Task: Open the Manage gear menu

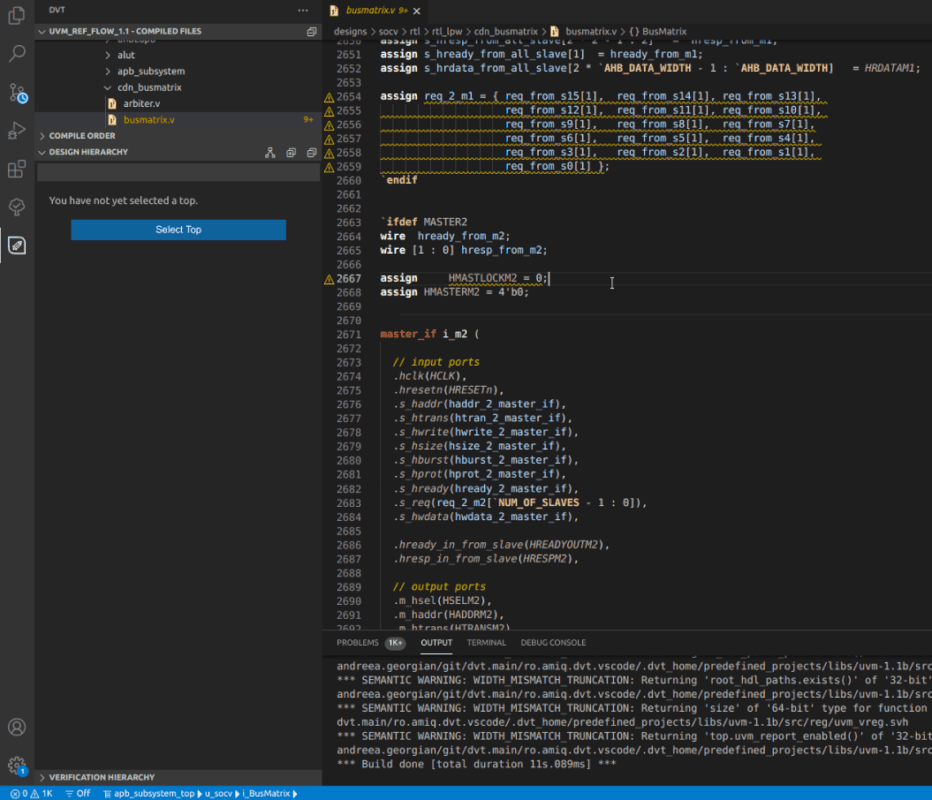Action: coord(15,762)
